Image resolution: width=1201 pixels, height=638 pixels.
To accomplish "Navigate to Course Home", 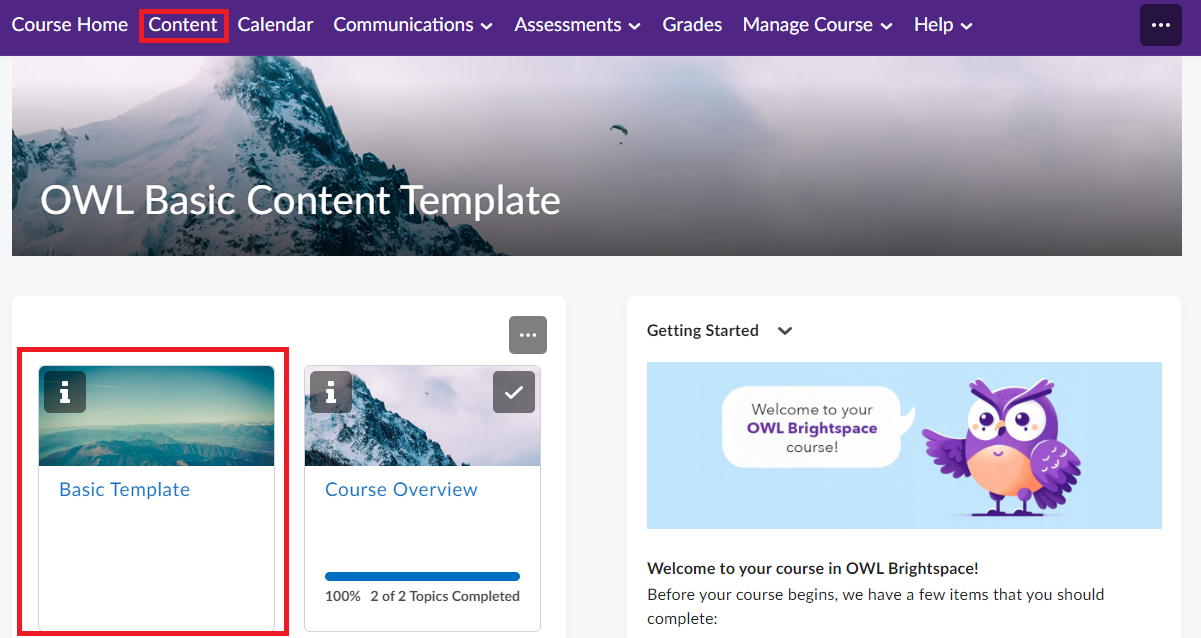I will [x=69, y=24].
